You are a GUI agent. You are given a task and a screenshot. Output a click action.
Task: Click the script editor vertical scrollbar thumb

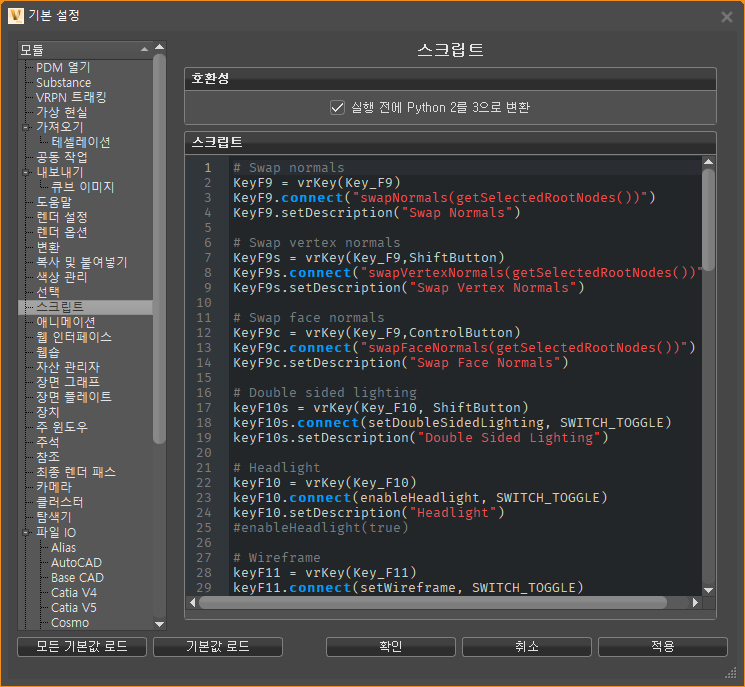tap(708, 219)
